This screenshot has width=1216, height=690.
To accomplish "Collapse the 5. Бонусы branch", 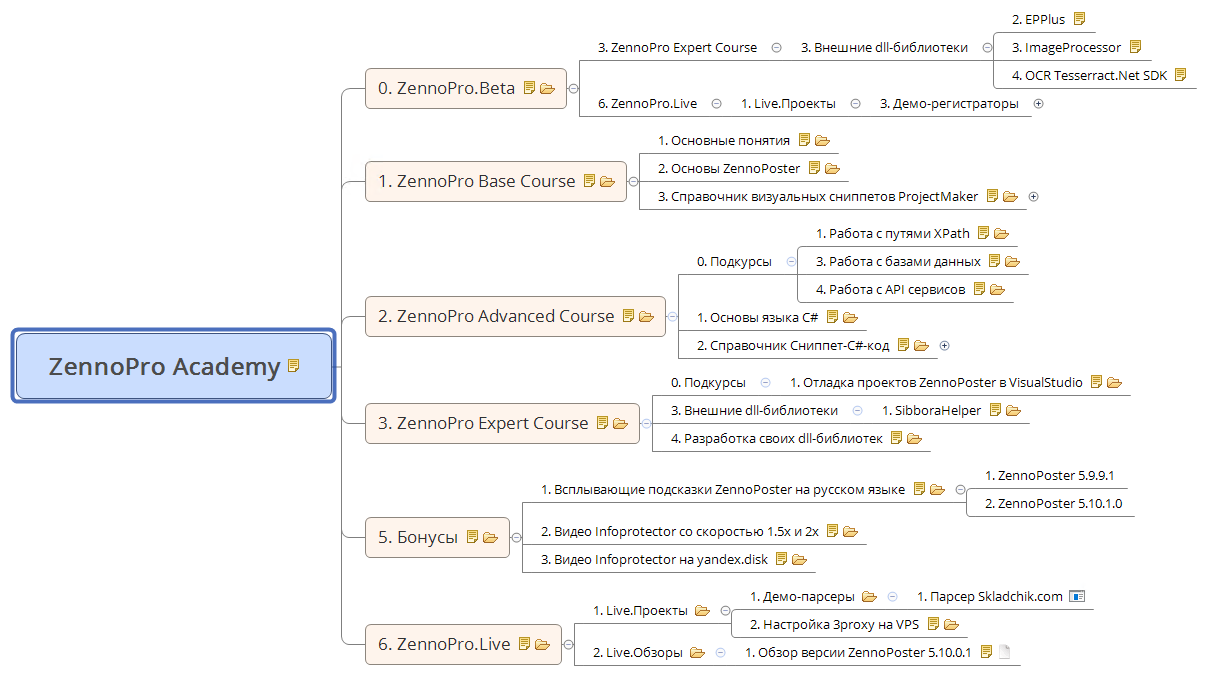I will click(516, 538).
